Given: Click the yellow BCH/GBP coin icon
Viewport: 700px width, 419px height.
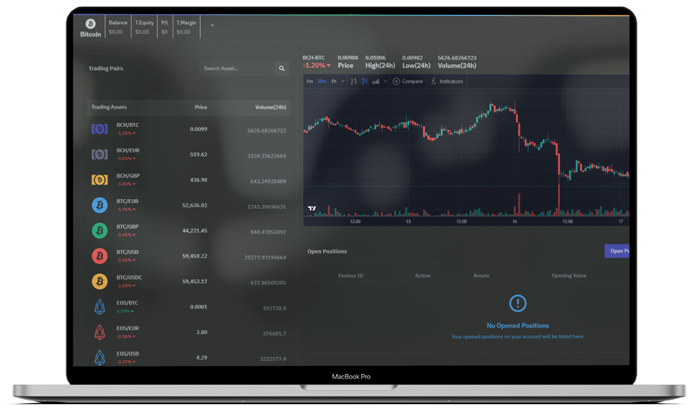Looking at the screenshot, I should pyautogui.click(x=99, y=180).
